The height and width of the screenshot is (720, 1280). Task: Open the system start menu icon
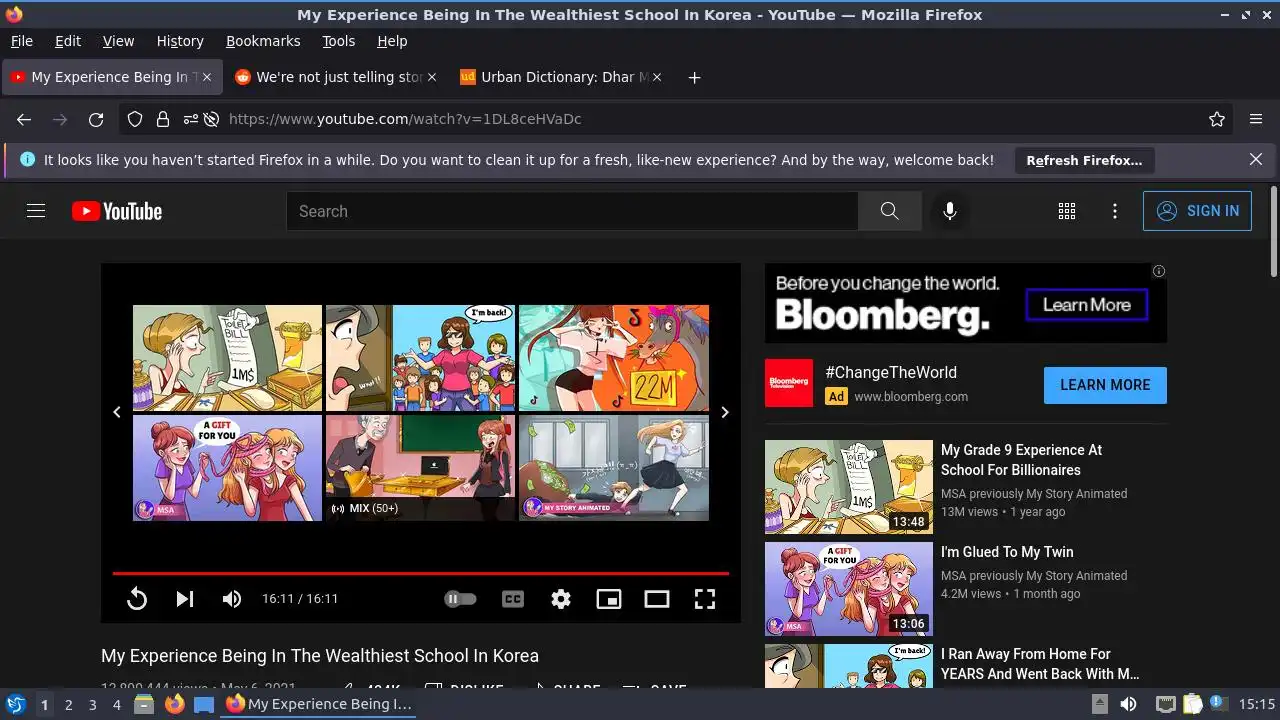click(x=16, y=705)
